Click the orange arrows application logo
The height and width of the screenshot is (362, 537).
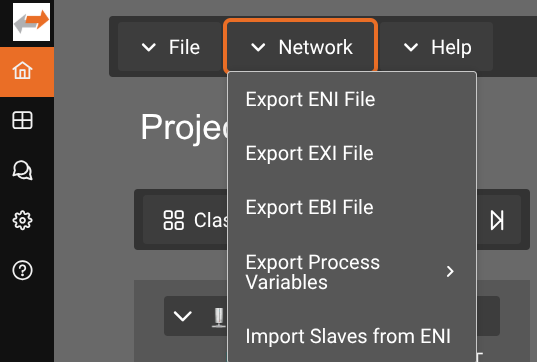tap(32, 22)
